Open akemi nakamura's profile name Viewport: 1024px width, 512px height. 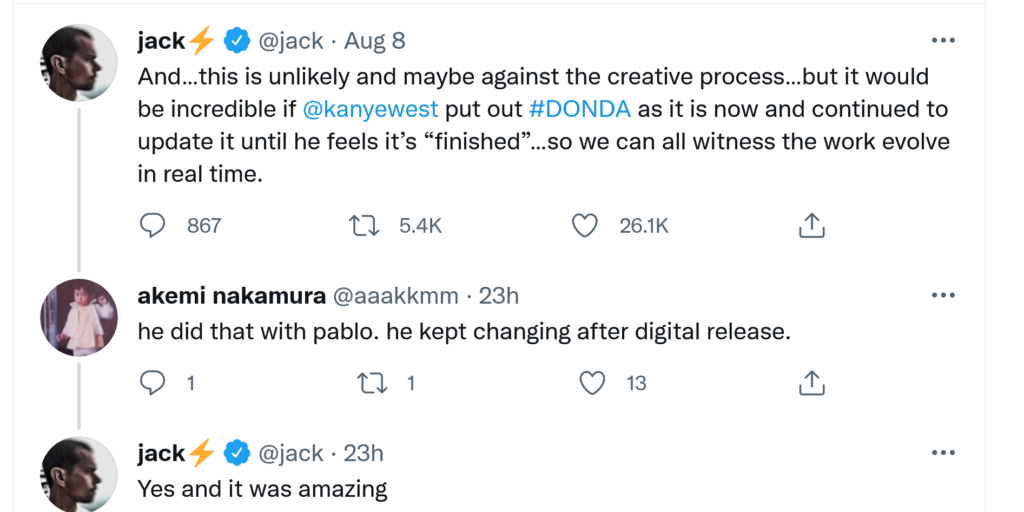pyautogui.click(x=231, y=296)
